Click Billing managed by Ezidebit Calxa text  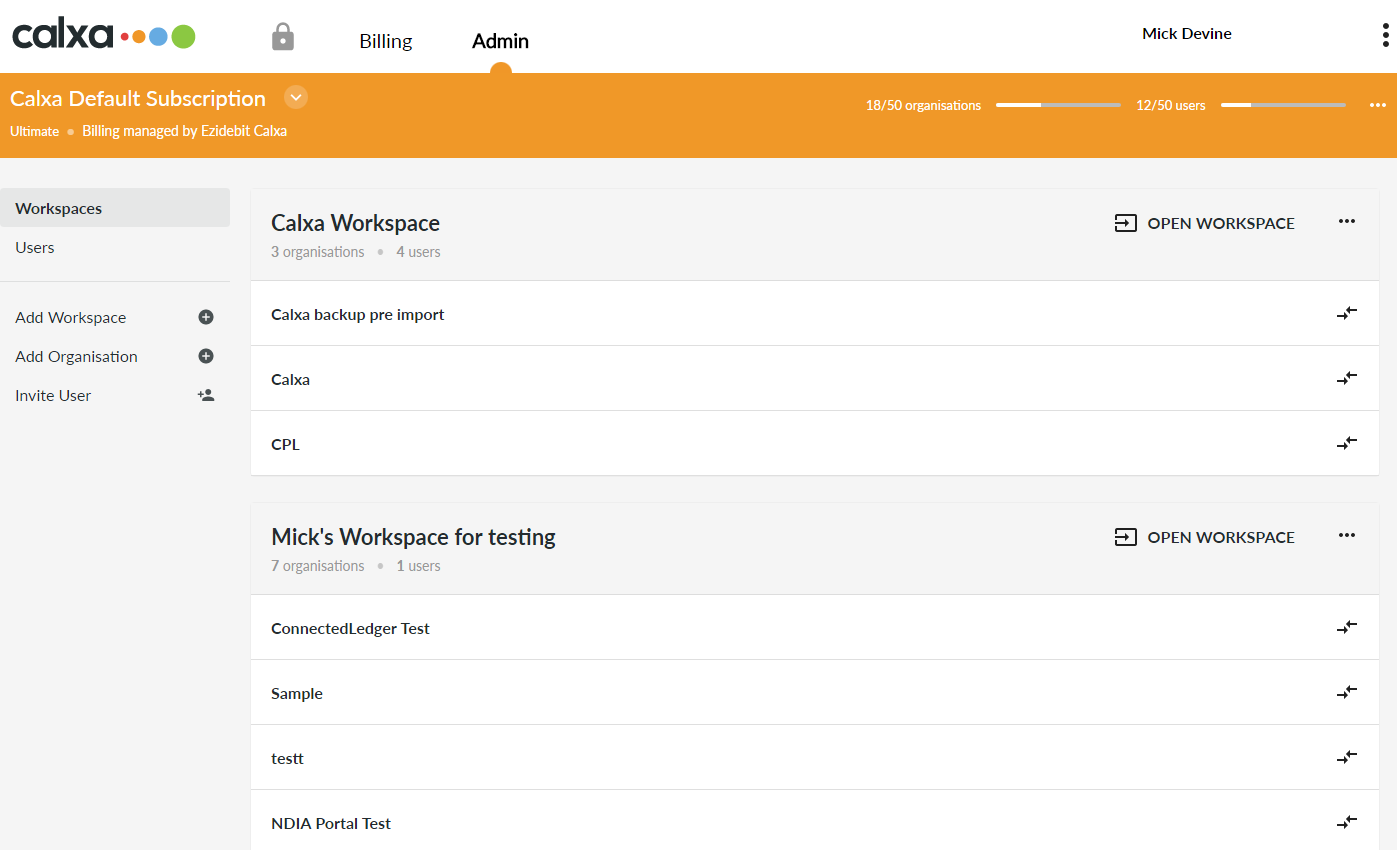point(185,131)
